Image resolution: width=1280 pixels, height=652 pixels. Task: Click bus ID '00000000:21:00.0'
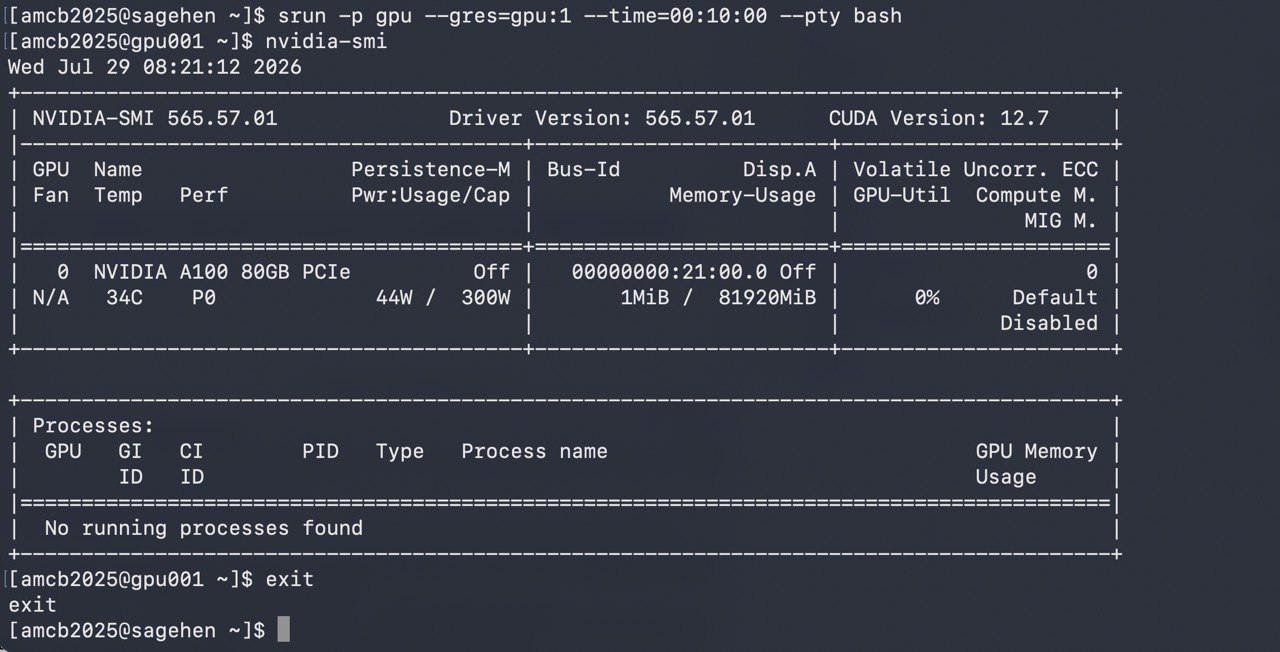click(670, 272)
